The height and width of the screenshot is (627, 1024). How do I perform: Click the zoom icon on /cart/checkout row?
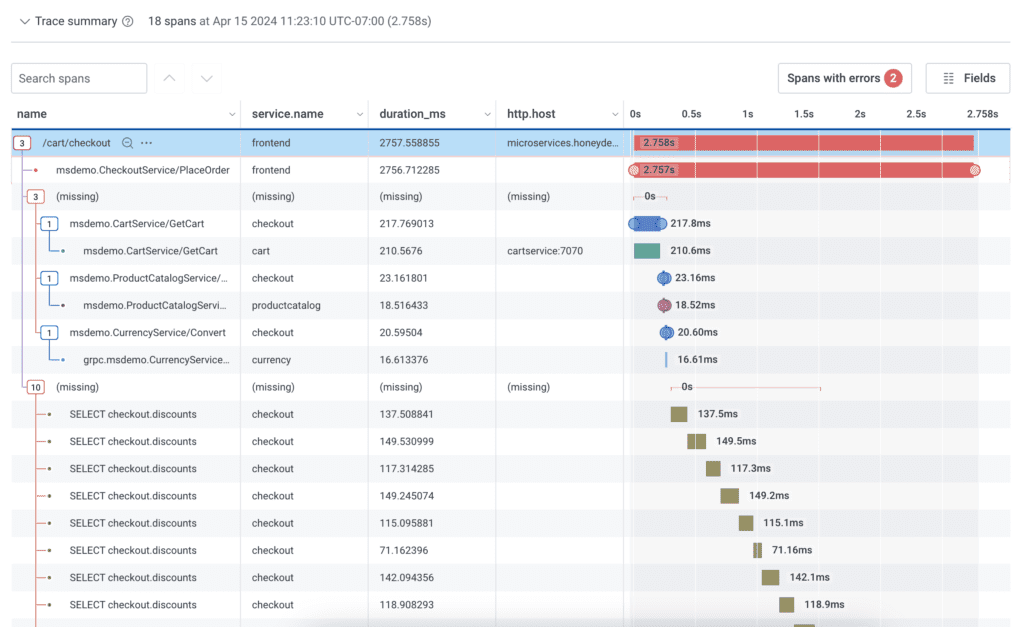(127, 143)
